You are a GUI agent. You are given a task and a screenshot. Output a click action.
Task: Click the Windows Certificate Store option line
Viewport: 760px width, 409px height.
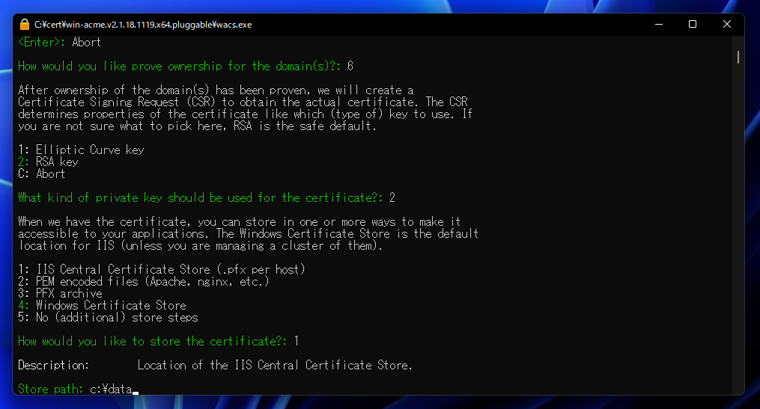(102, 306)
